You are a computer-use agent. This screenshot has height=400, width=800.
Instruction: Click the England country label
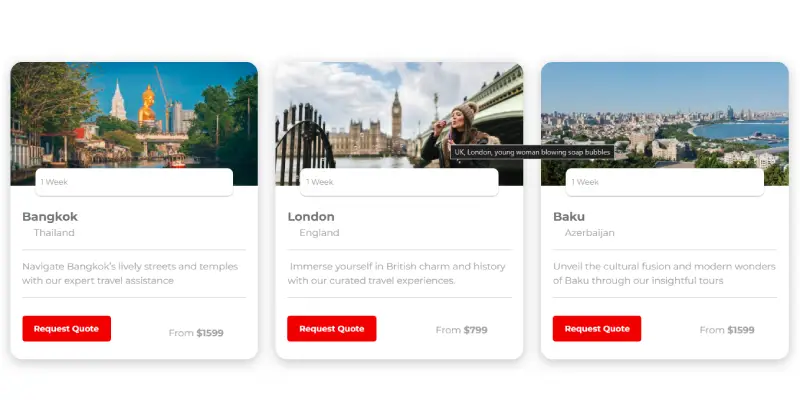click(x=319, y=233)
